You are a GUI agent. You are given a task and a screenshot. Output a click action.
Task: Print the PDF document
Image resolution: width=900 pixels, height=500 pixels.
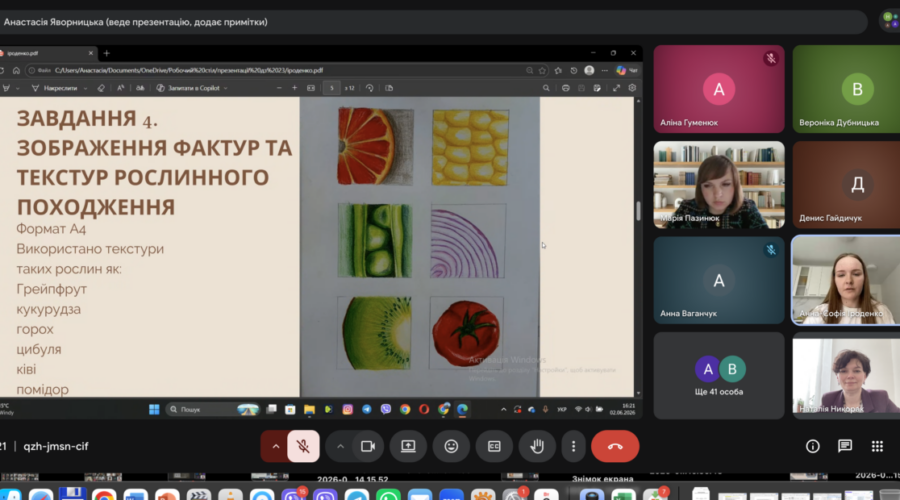click(565, 88)
